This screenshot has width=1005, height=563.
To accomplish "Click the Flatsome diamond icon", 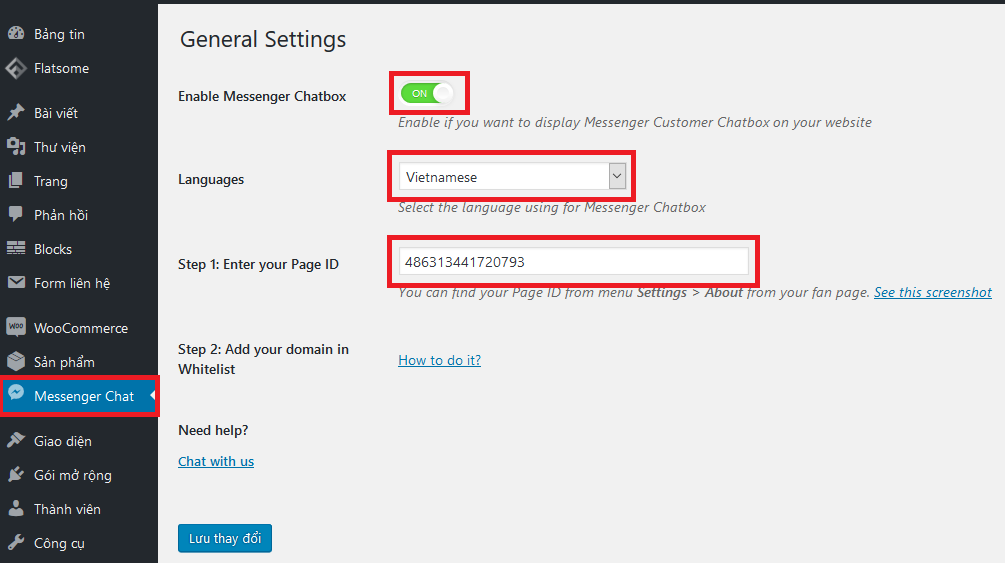I will [16, 68].
